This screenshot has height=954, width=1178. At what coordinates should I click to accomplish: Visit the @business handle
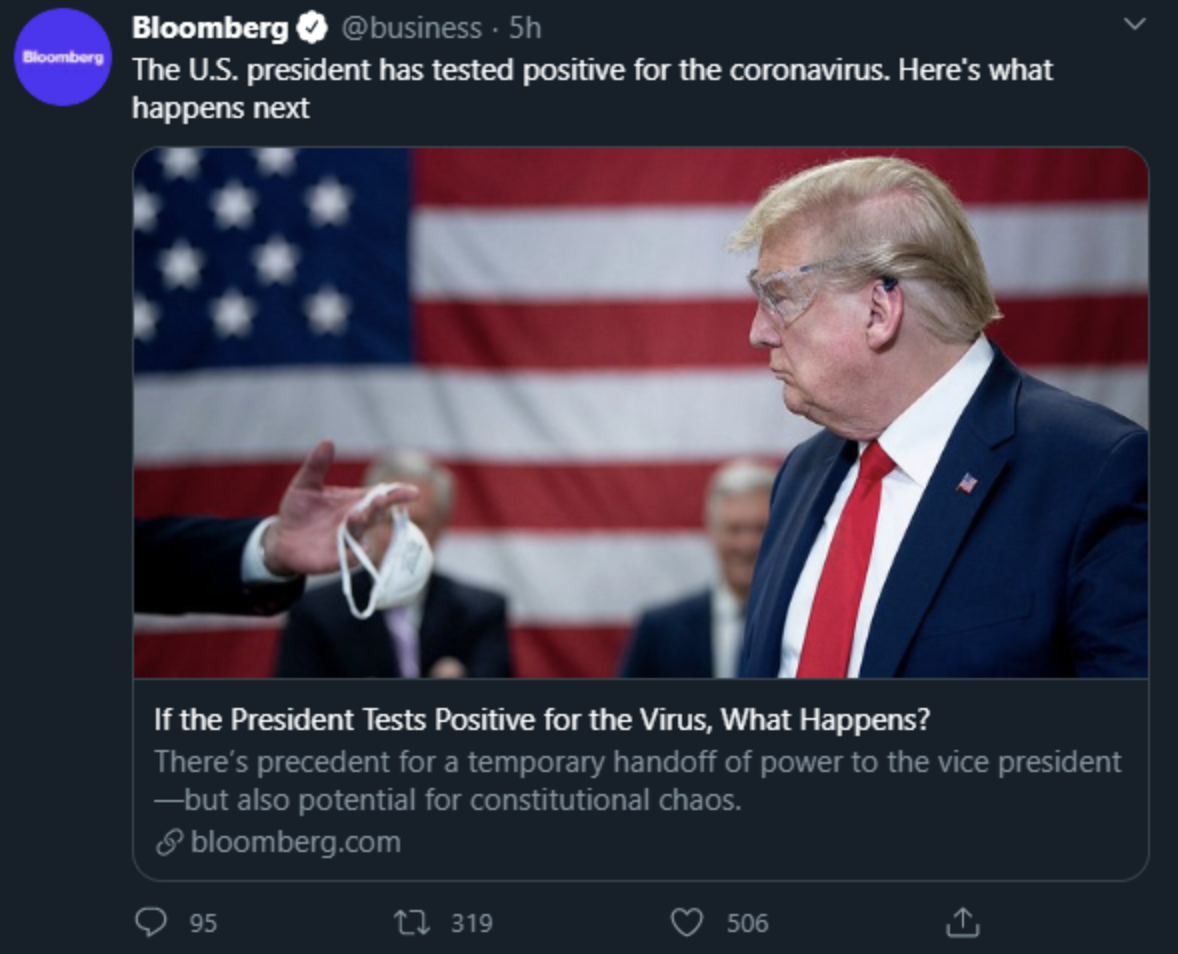point(412,29)
